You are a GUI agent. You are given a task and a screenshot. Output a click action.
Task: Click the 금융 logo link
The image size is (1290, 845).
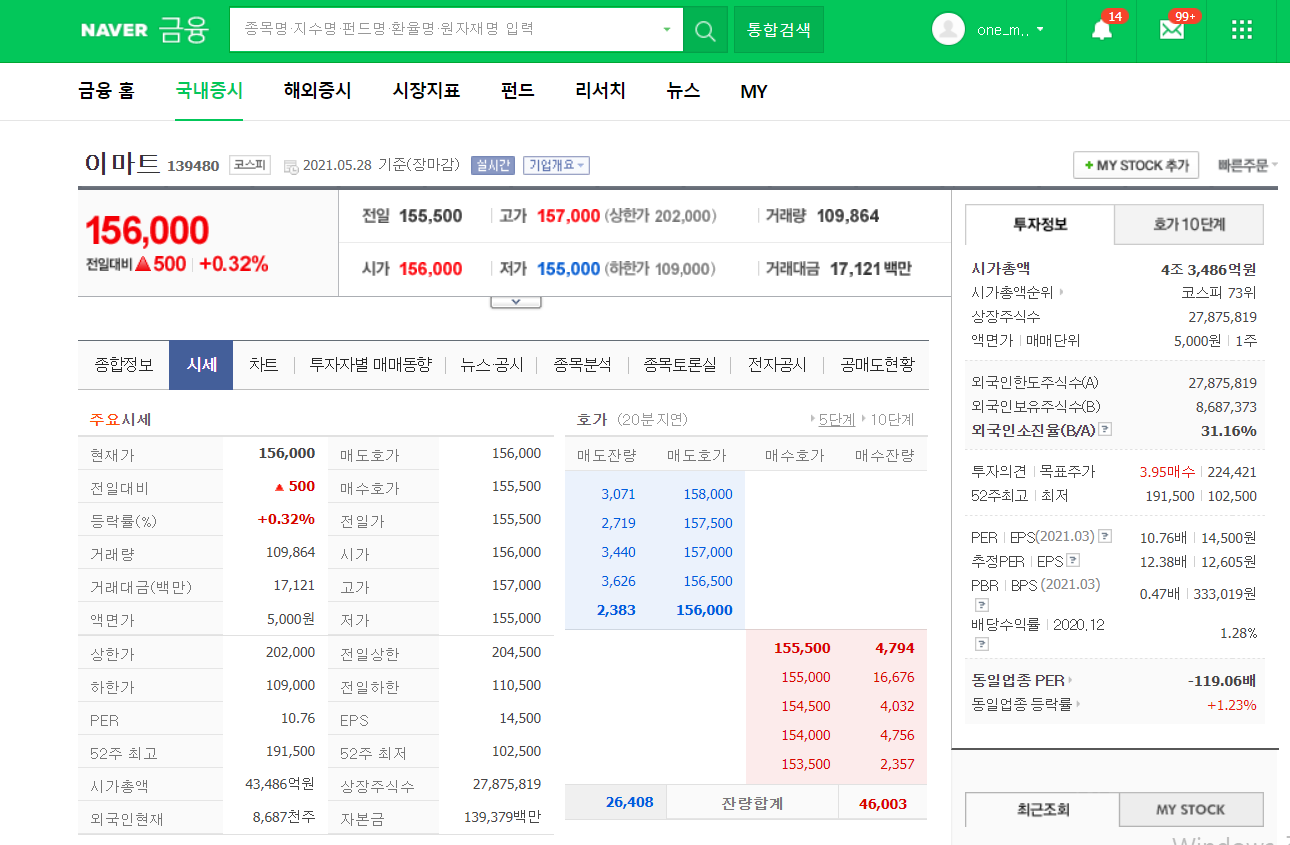(x=182, y=30)
